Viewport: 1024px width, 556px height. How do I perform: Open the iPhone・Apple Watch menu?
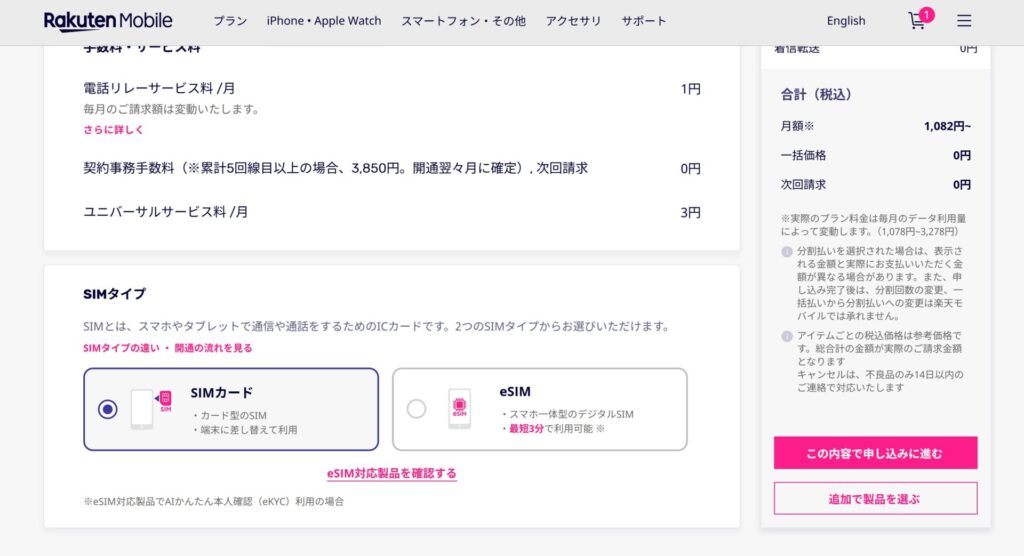pyautogui.click(x=324, y=21)
